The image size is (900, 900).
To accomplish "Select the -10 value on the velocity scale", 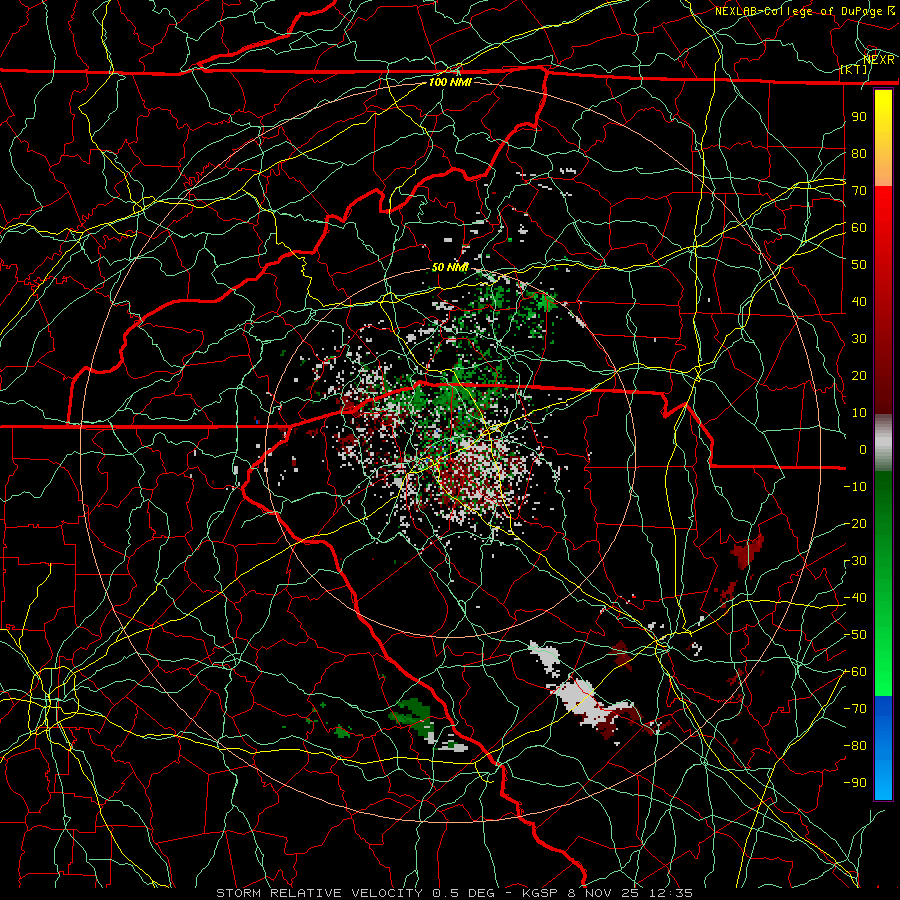I will 855,487.
